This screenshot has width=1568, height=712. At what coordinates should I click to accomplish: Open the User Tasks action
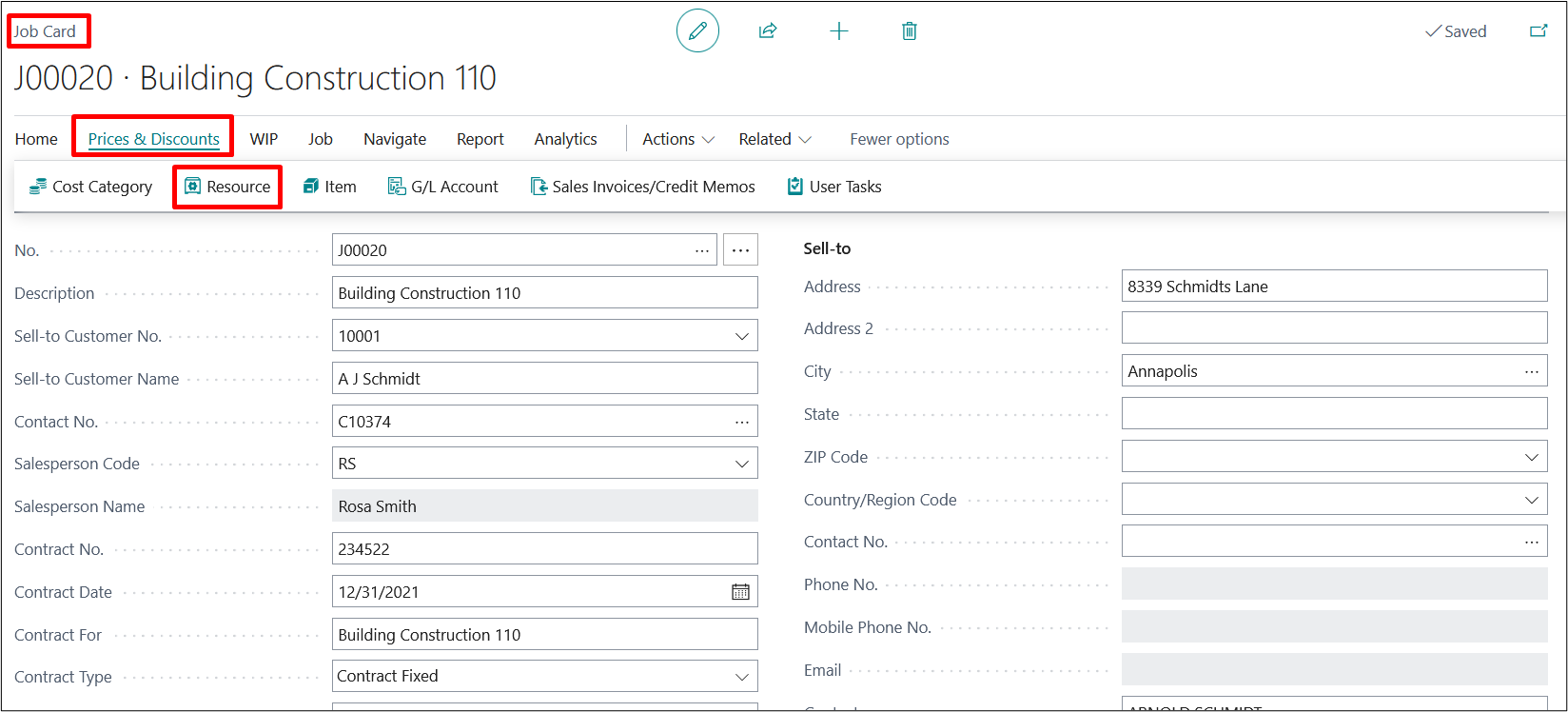pos(834,187)
